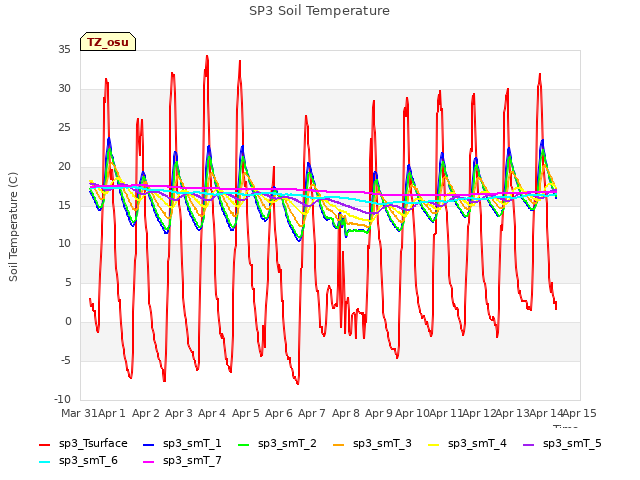Click the Apr 6 x-axis tick label
640x480 pixels.
pyautogui.click(x=279, y=413)
